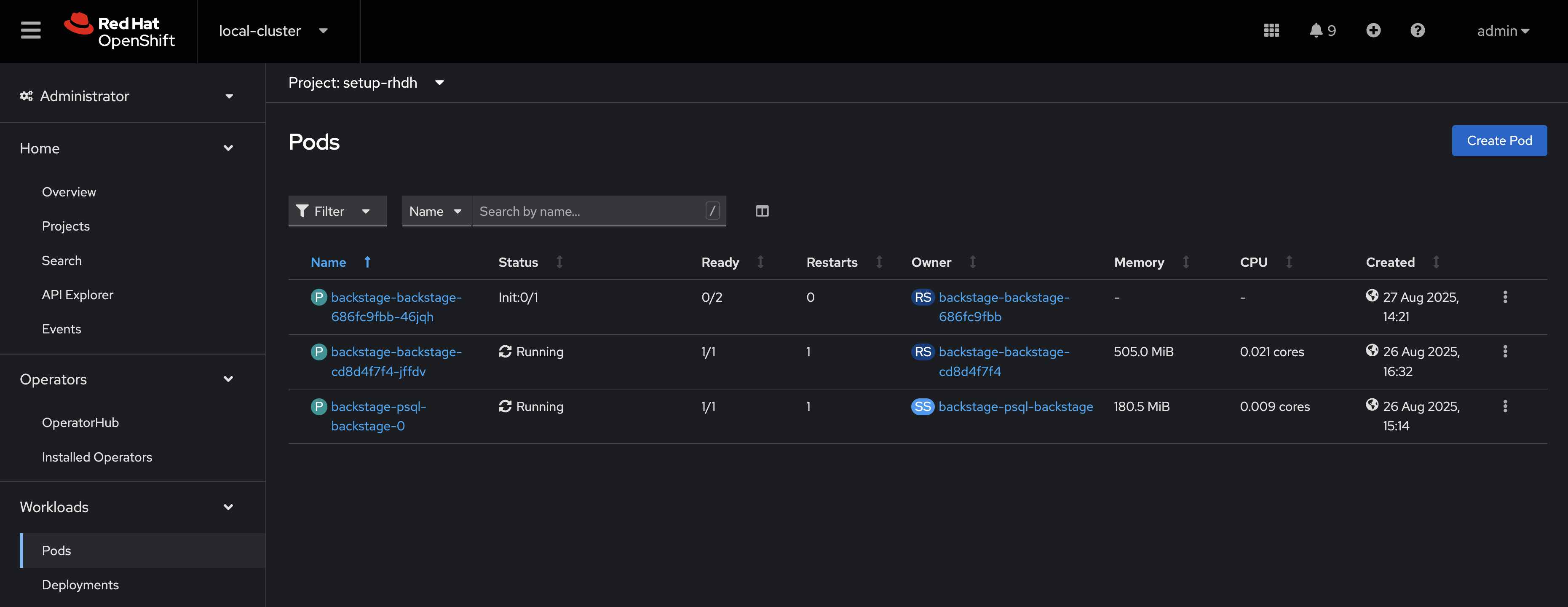Open the hamburger navigation menu
The width and height of the screenshot is (1568, 607).
click(x=30, y=30)
